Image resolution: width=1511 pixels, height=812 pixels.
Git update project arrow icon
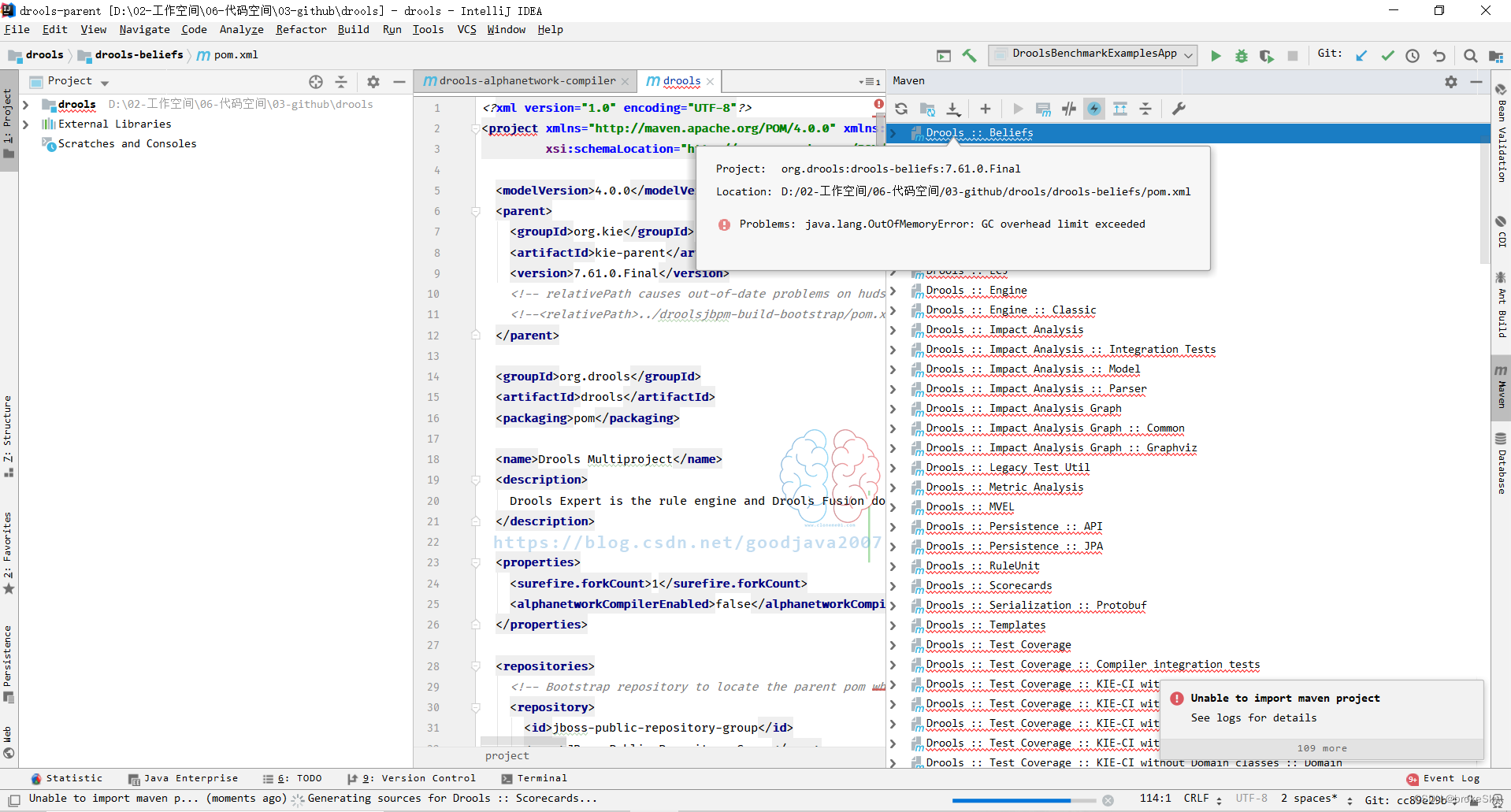tap(1361, 55)
